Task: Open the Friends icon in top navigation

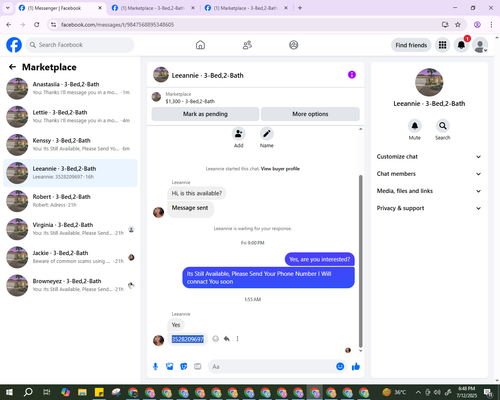Action: pos(247,45)
